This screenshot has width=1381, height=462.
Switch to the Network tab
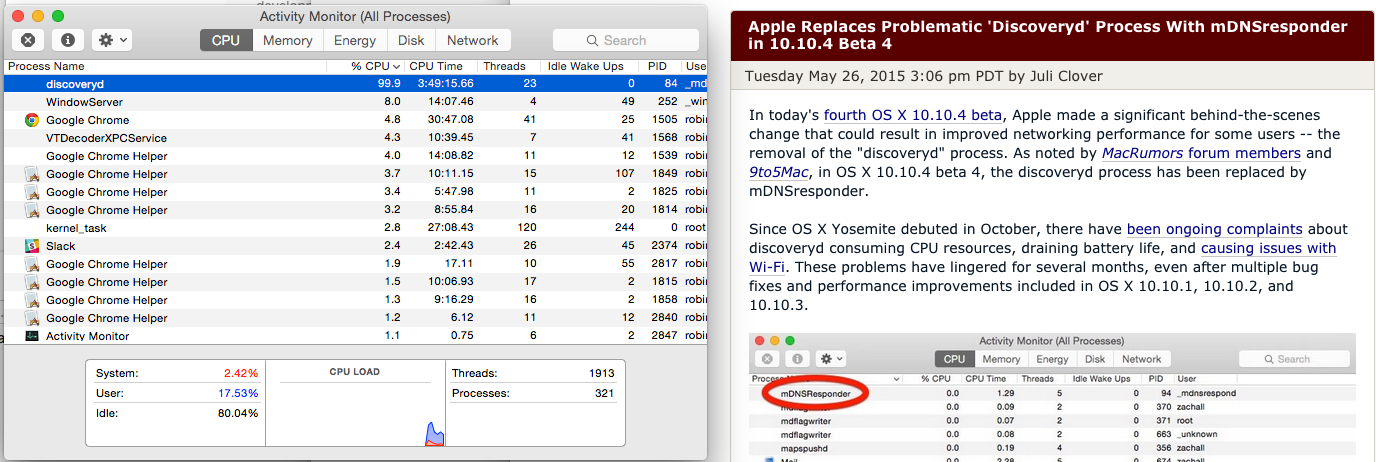[x=473, y=40]
